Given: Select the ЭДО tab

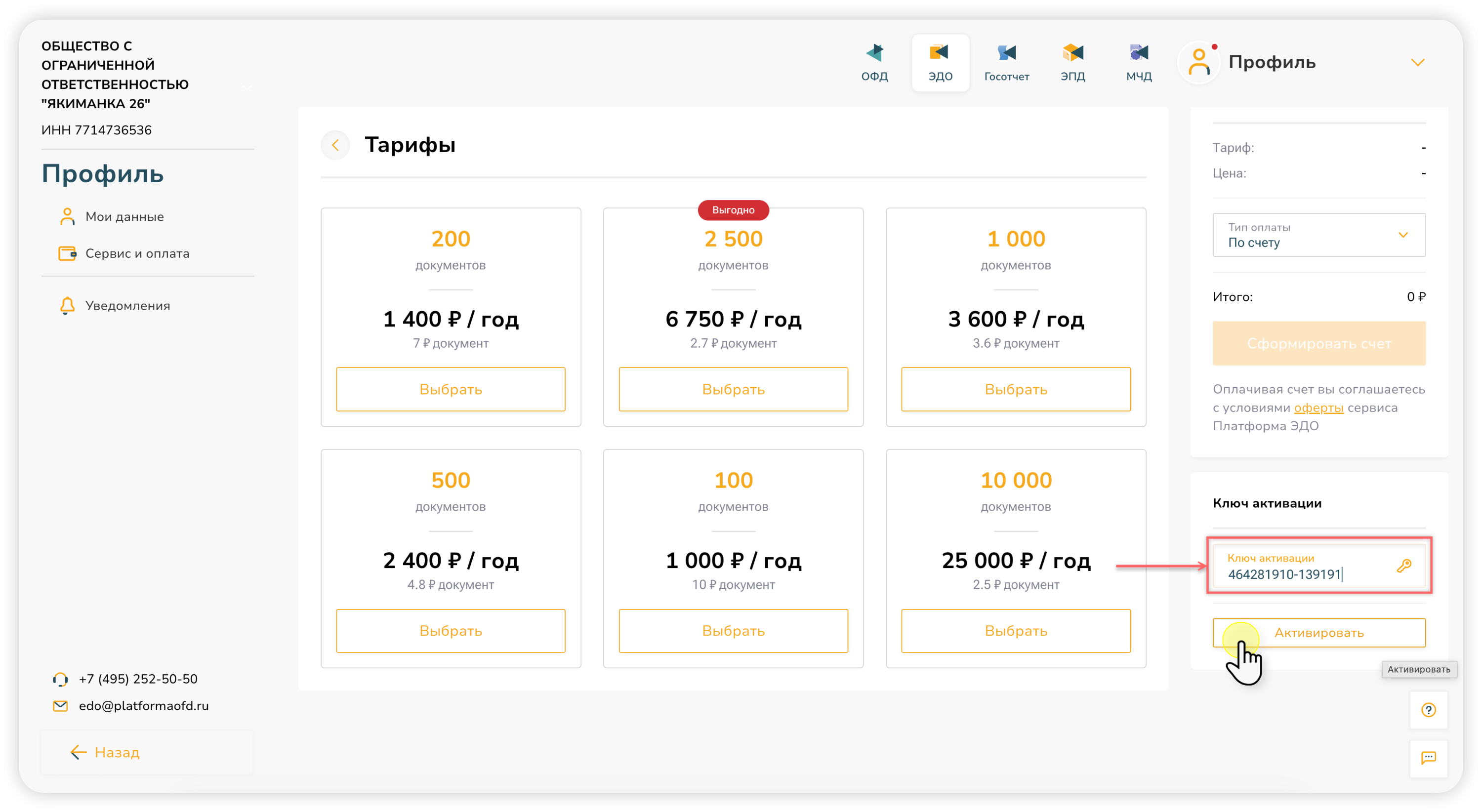Looking at the screenshot, I should (940, 62).
